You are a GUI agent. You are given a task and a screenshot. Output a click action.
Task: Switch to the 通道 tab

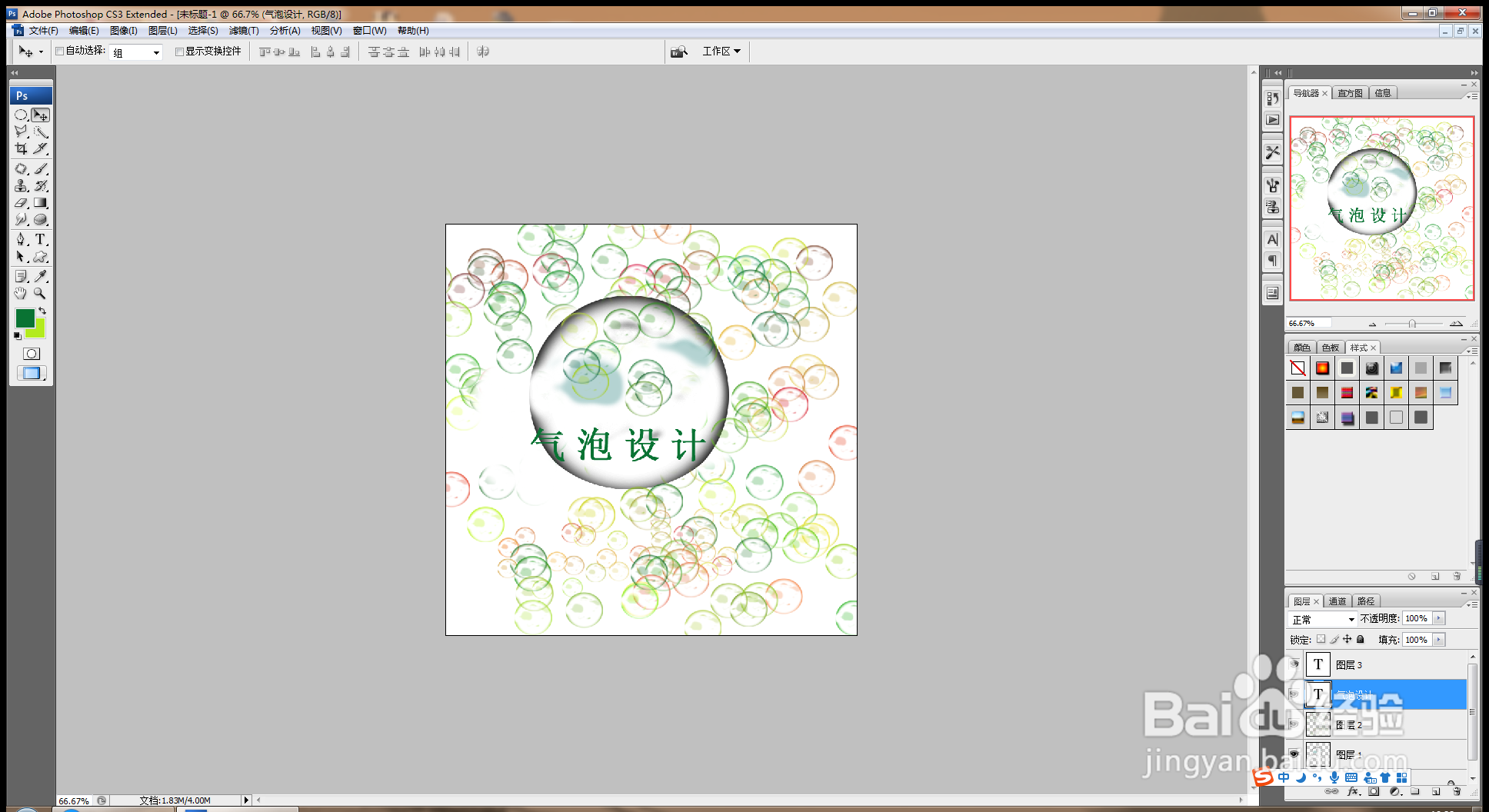1338,601
